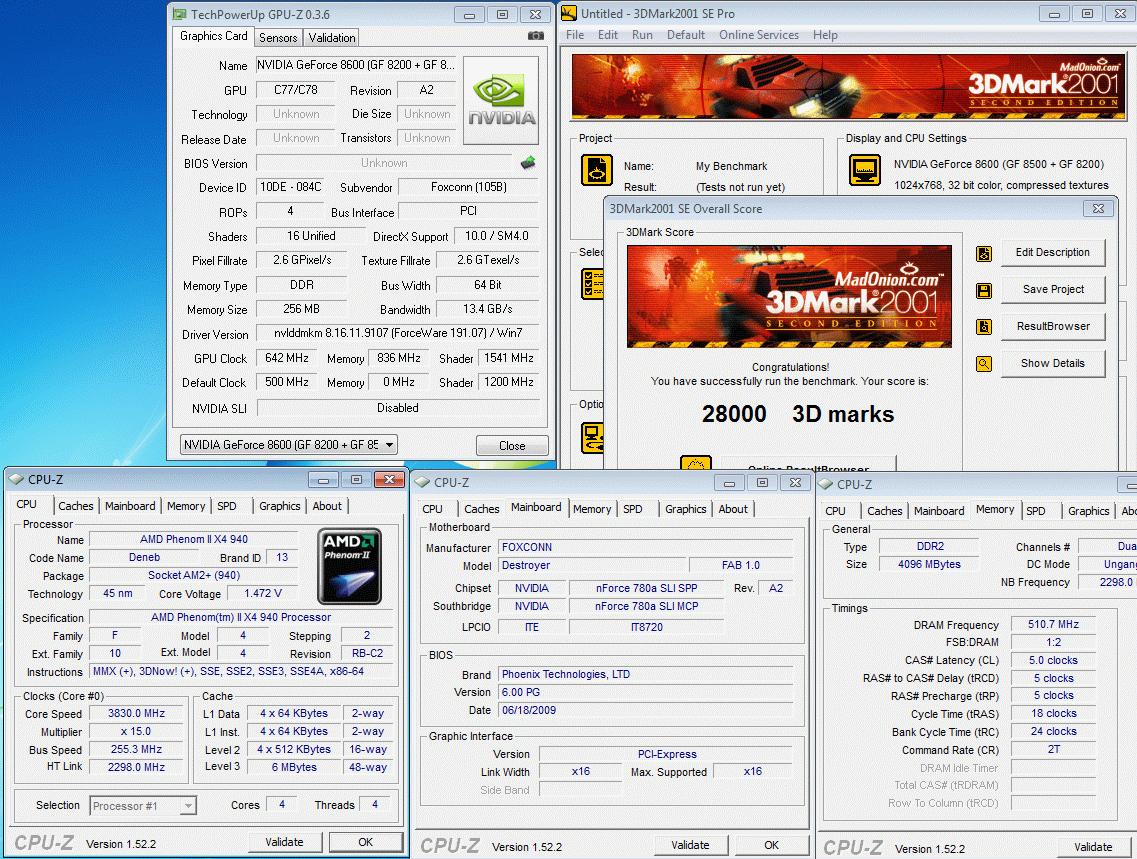Click the NVIDIA logo in GPU-Z
This screenshot has width=1137, height=859.
pyautogui.click(x=501, y=101)
